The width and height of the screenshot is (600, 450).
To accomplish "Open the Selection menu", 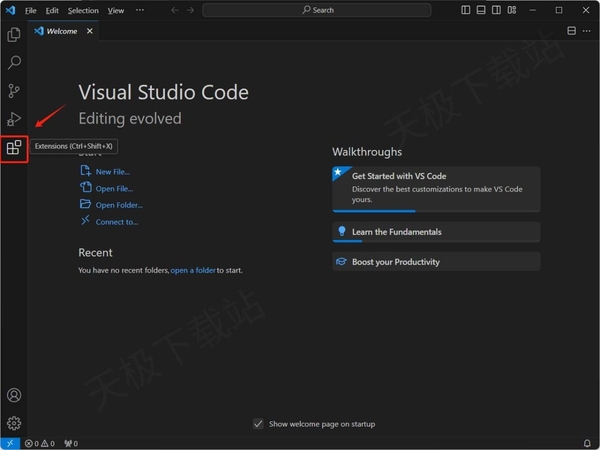I will [x=83, y=10].
